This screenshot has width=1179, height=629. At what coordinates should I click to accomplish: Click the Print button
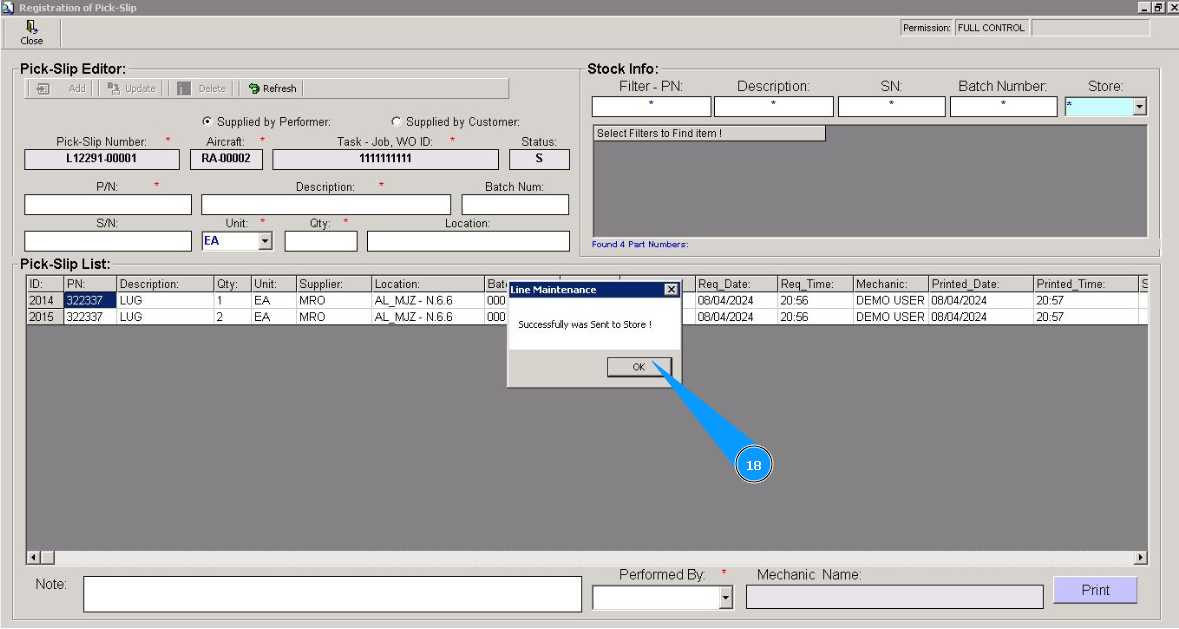1095,590
